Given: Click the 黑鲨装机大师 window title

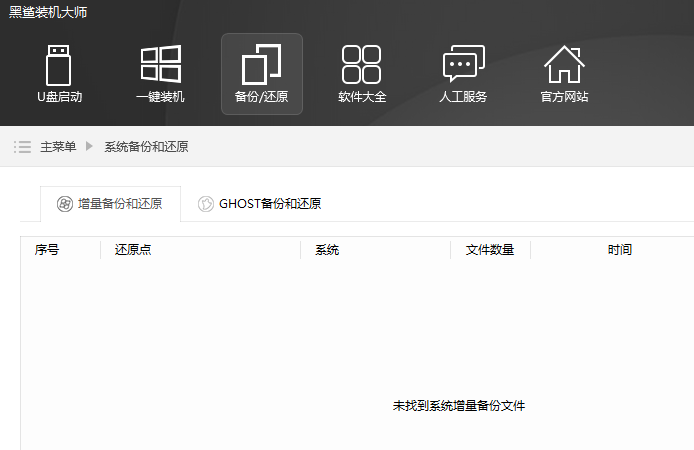Looking at the screenshot, I should 49,12.
